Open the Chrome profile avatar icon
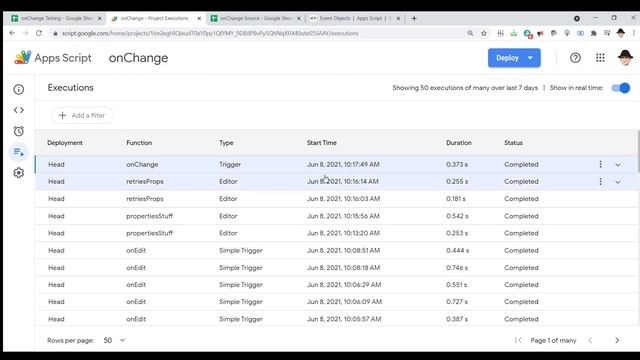Screen dimensions: 640x360 coord(621,33)
